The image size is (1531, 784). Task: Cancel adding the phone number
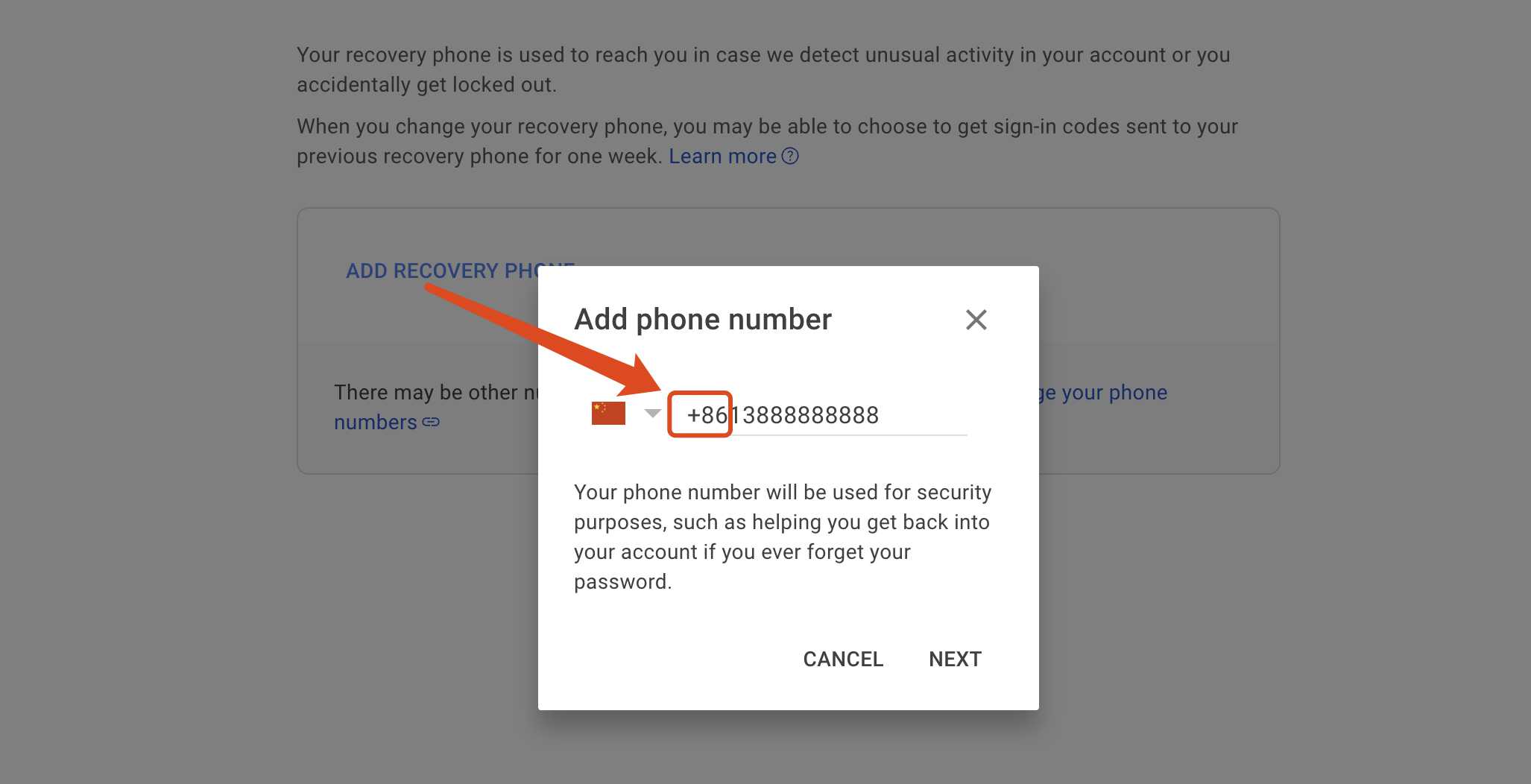(x=843, y=659)
